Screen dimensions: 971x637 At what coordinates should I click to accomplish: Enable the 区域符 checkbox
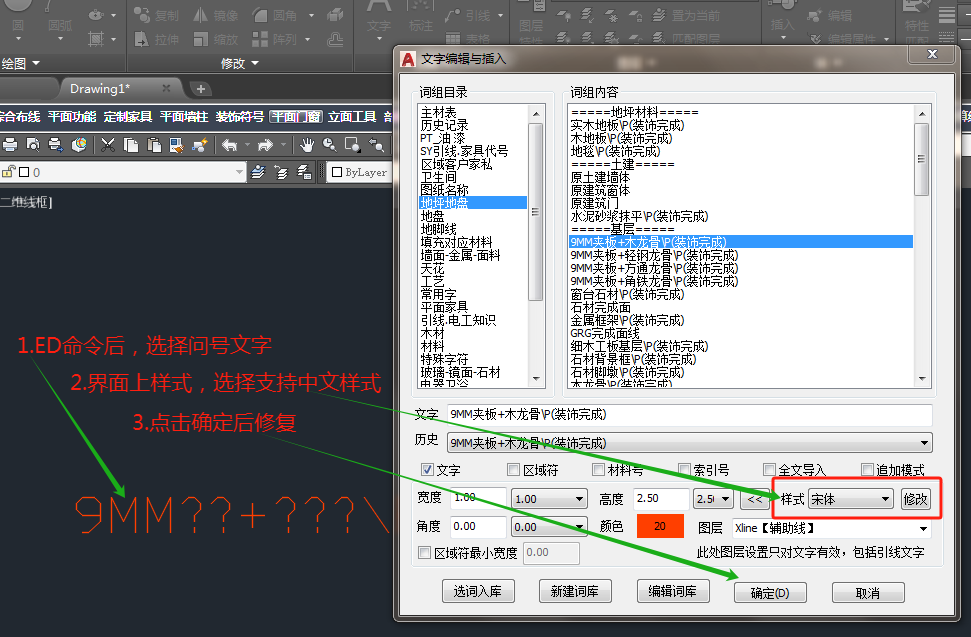(513, 470)
